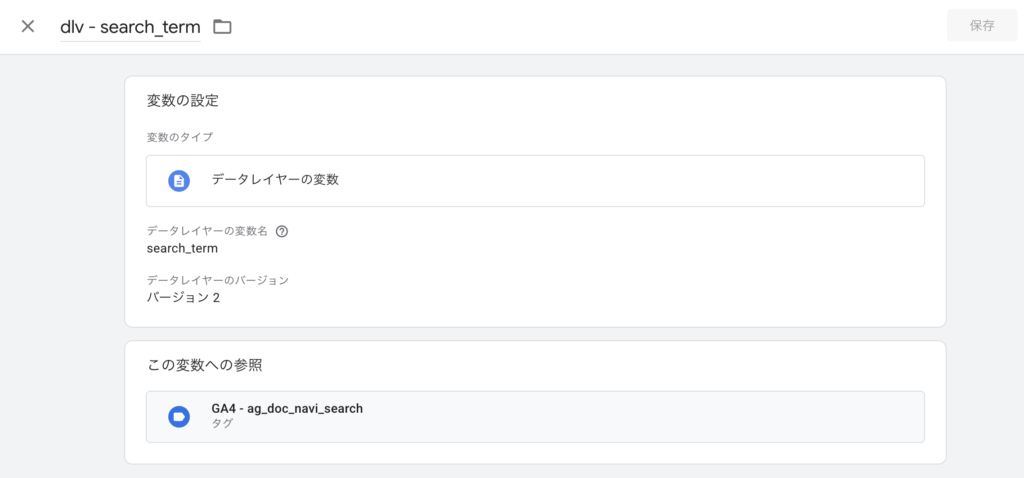
Task: Click the データレイヤーのバージョン label
Action: click(217, 280)
